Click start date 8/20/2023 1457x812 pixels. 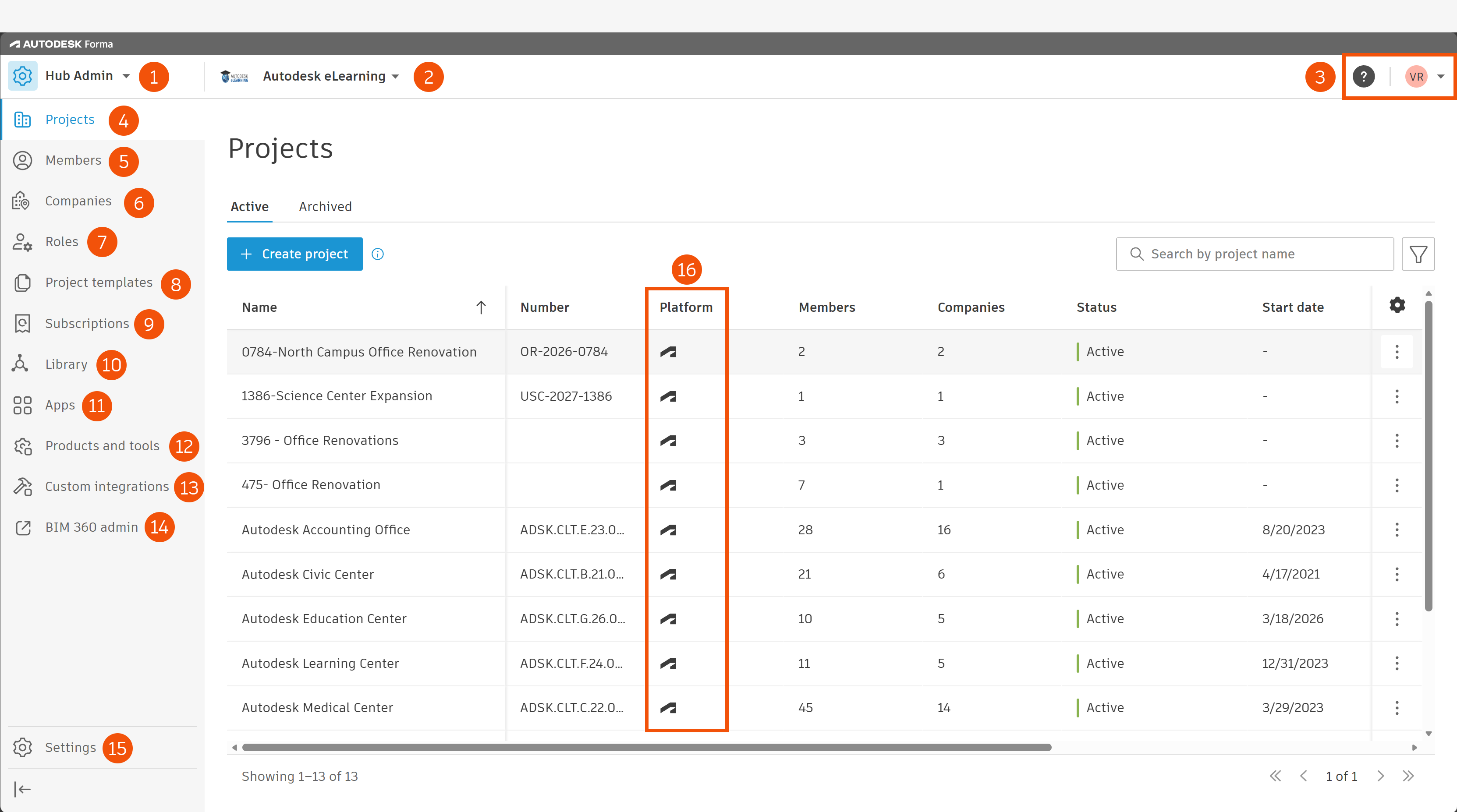[x=1293, y=530]
